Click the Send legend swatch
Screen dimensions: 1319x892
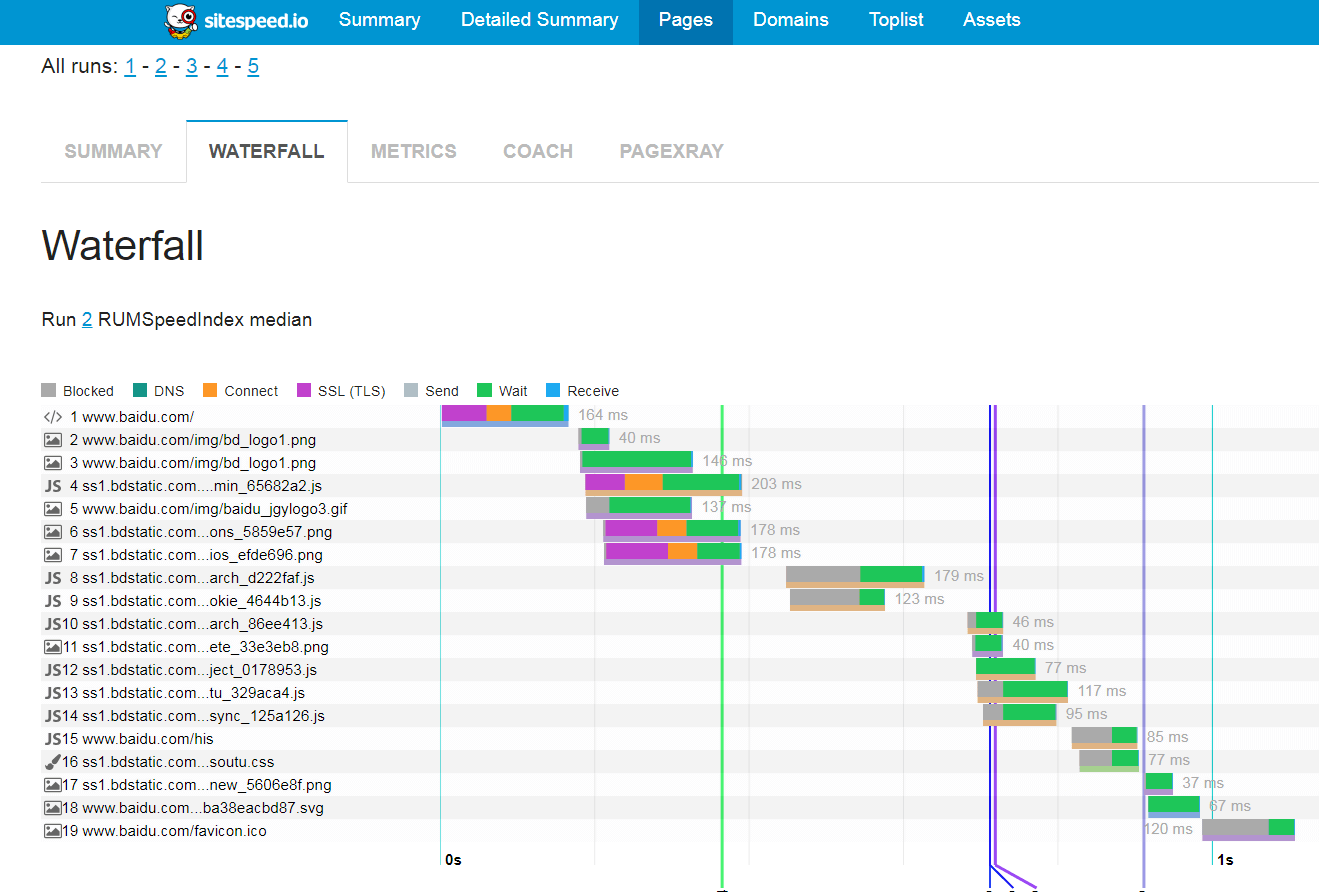pos(411,391)
